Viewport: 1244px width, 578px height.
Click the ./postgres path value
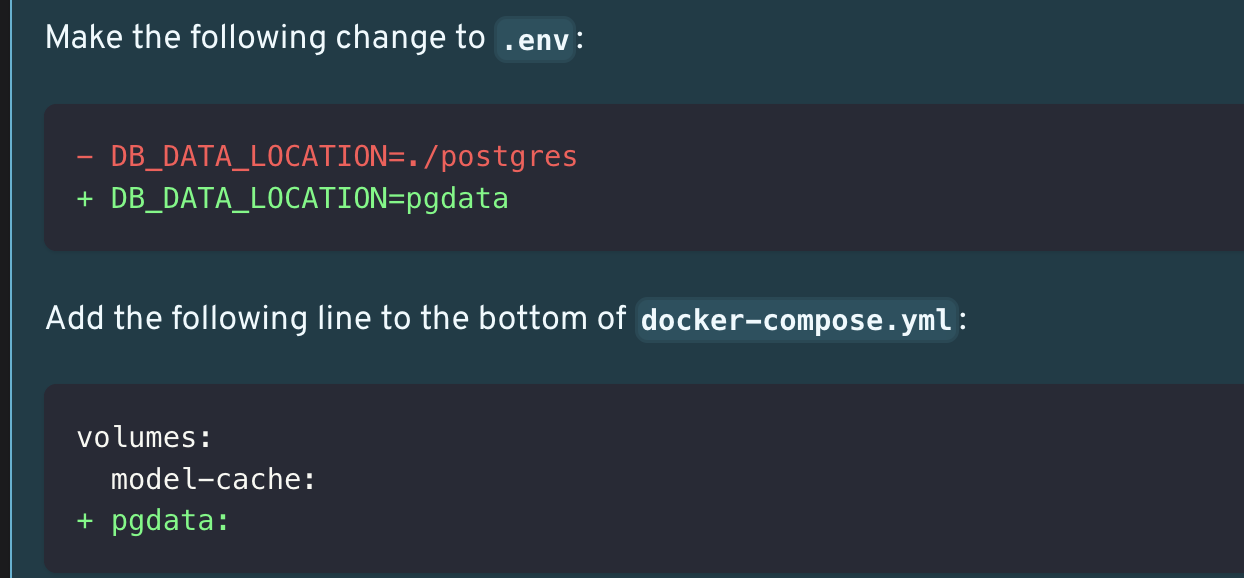492,156
